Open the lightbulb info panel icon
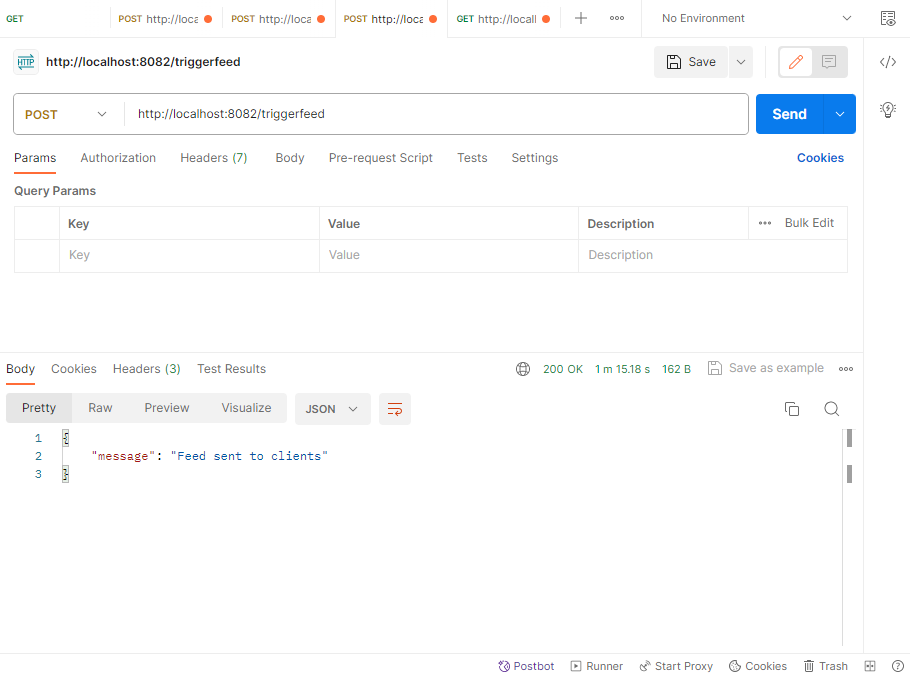 [887, 109]
